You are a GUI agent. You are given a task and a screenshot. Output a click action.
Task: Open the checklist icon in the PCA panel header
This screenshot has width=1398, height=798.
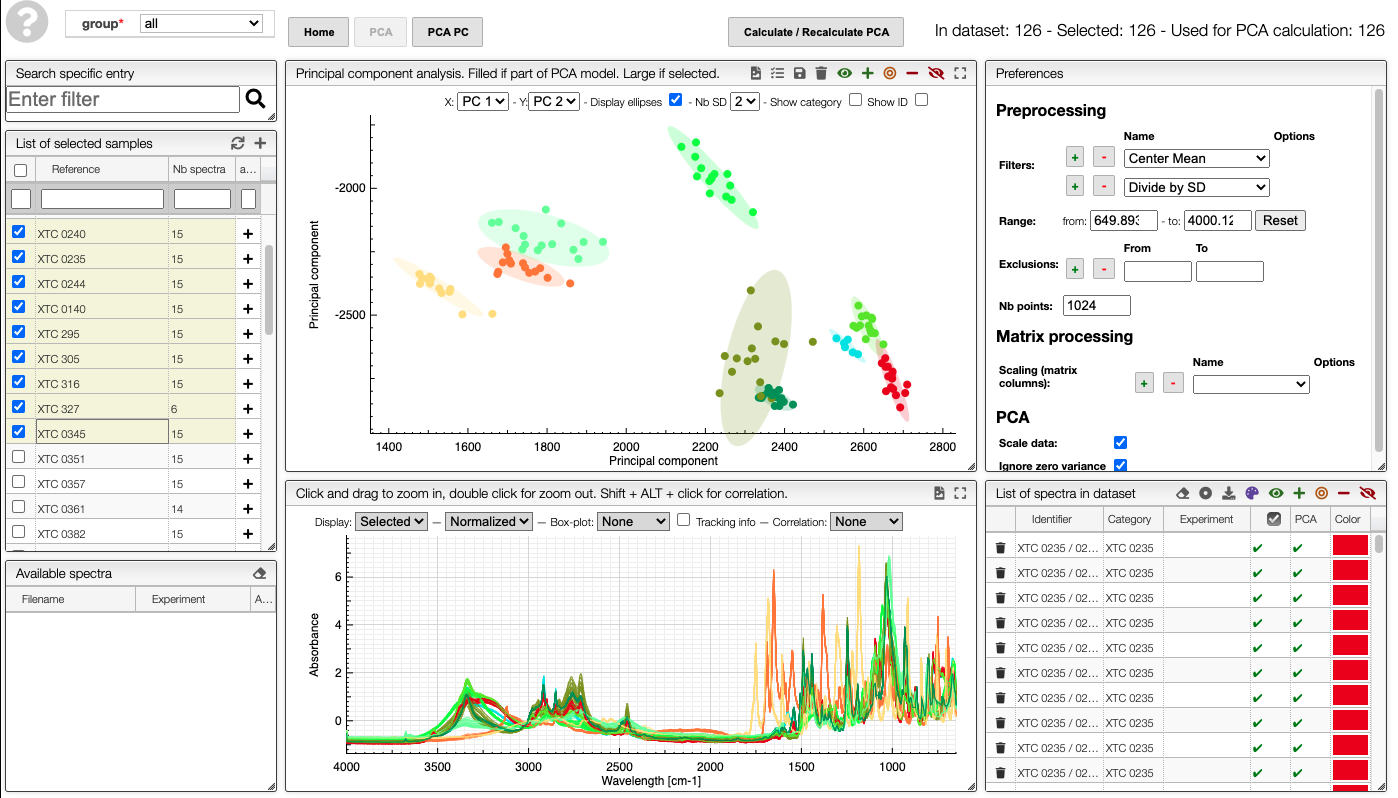[778, 73]
